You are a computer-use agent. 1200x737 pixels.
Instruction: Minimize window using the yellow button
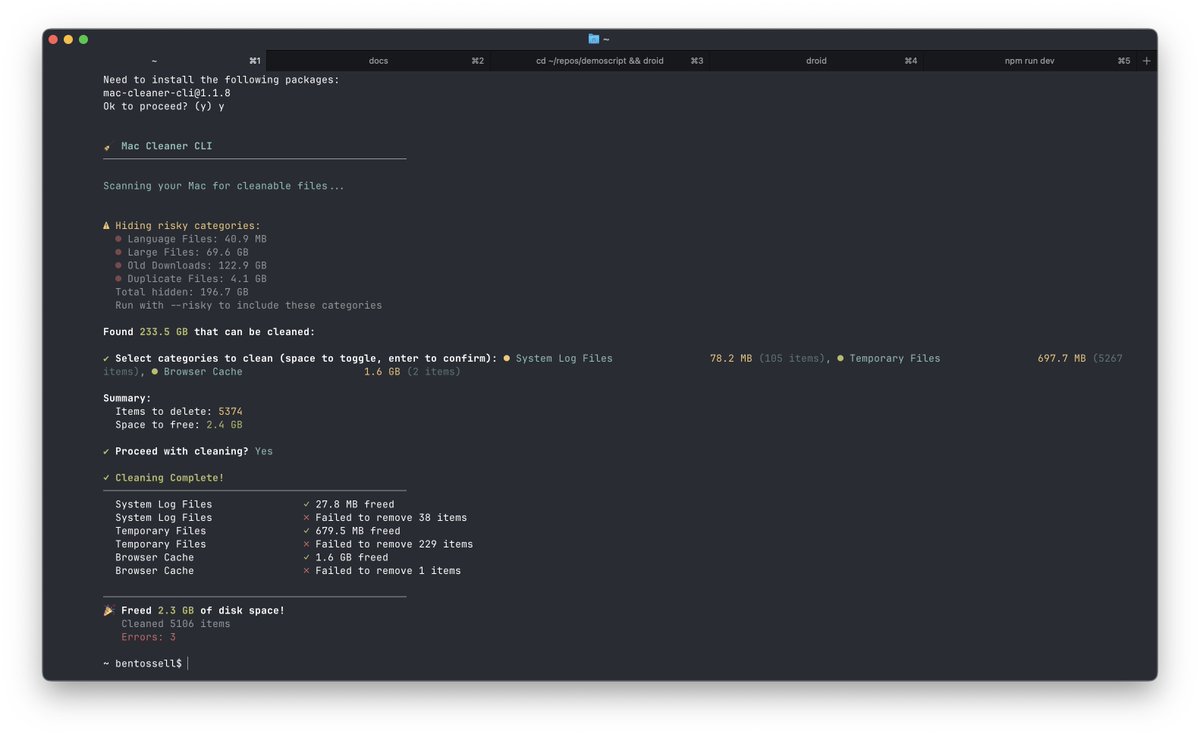(x=68, y=39)
